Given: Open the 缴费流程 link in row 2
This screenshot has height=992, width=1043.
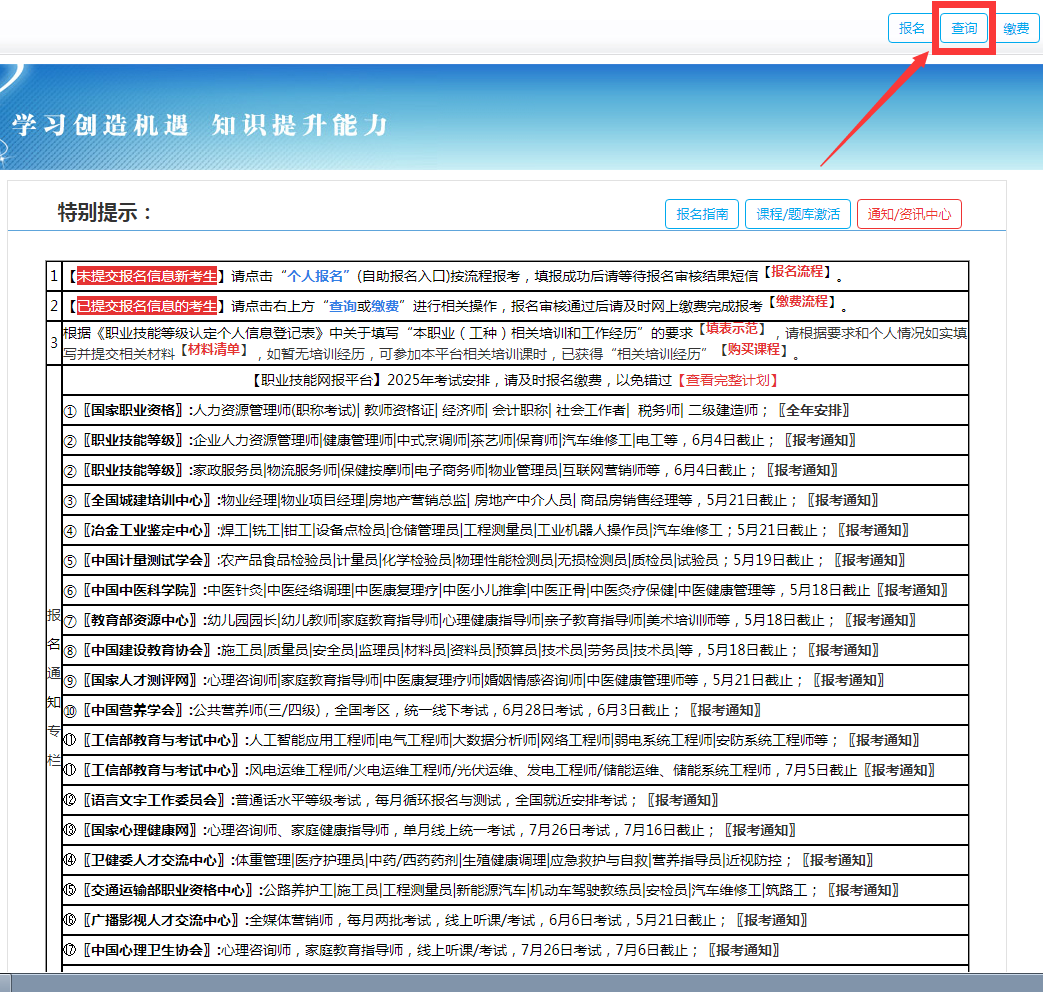Looking at the screenshot, I should point(802,302).
